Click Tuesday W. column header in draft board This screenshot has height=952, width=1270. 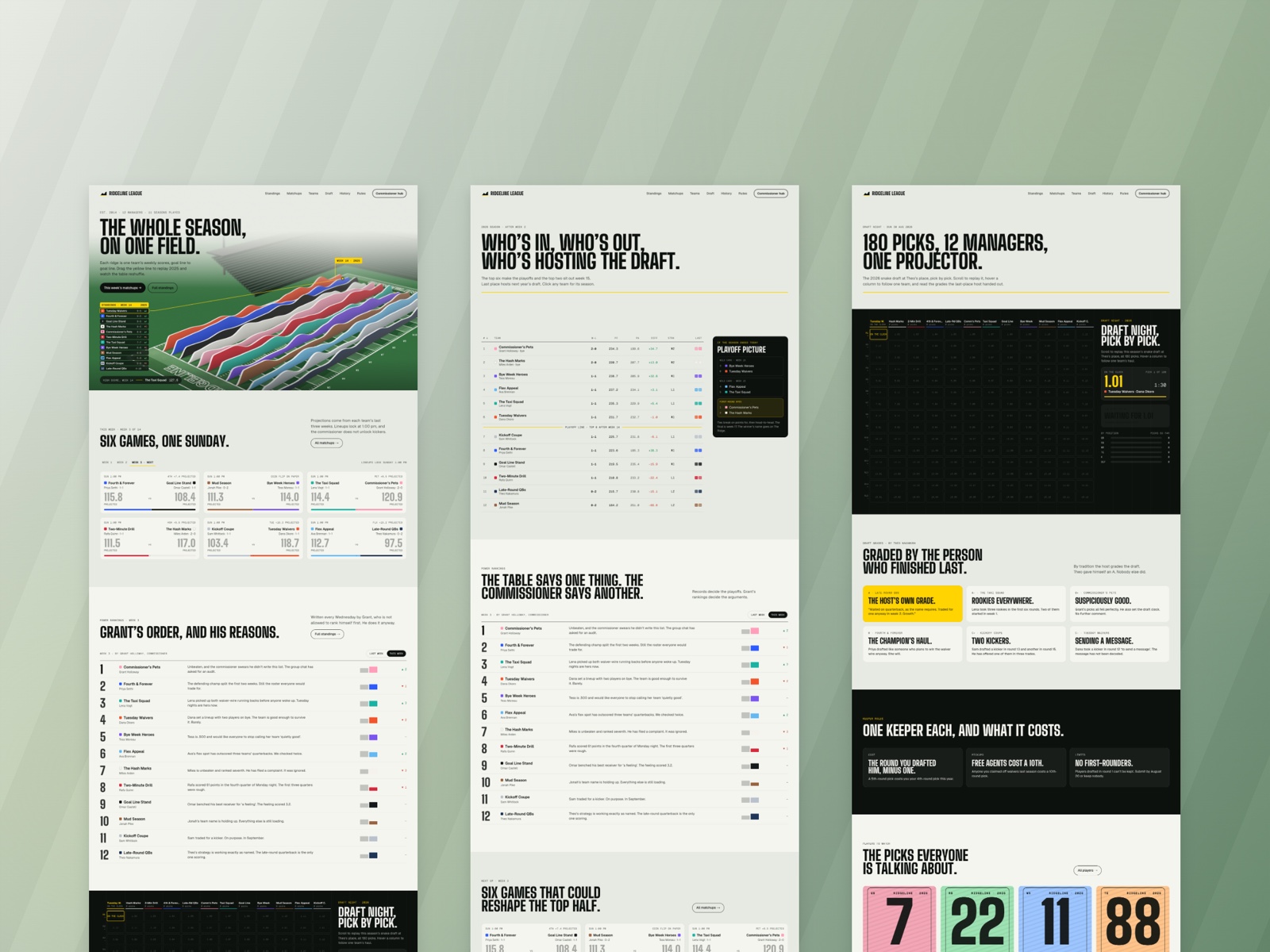pos(877,322)
